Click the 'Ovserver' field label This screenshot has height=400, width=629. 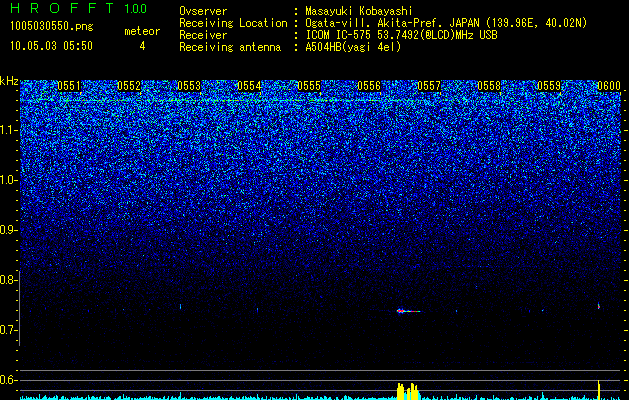point(203,12)
